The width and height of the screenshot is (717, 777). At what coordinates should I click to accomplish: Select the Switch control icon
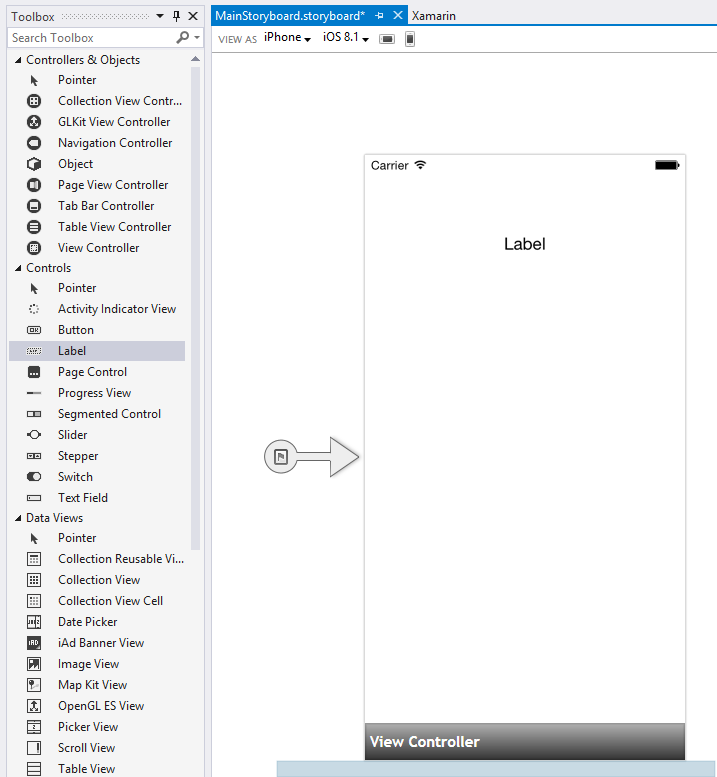pos(34,477)
